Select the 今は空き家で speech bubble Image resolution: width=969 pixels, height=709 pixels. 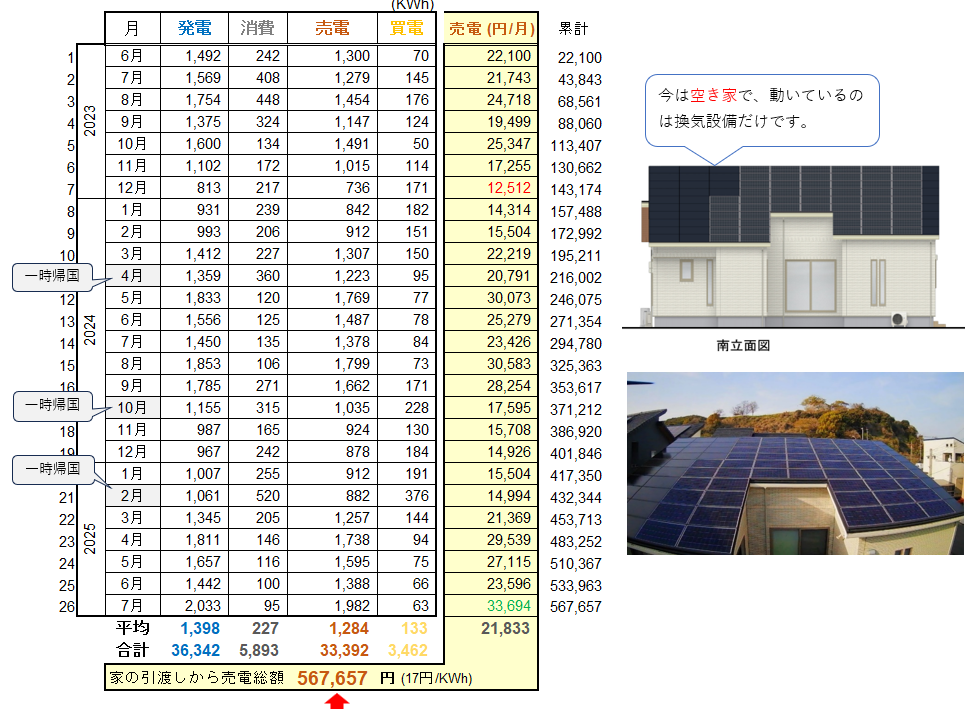coord(762,110)
